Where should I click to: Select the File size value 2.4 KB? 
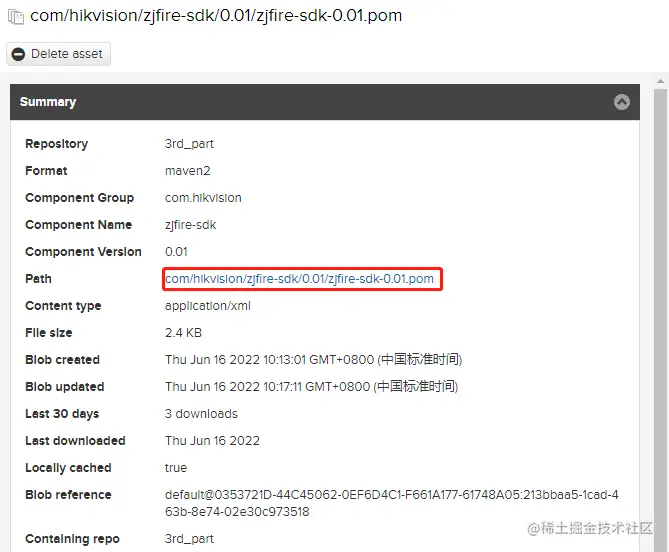pyautogui.click(x=183, y=333)
